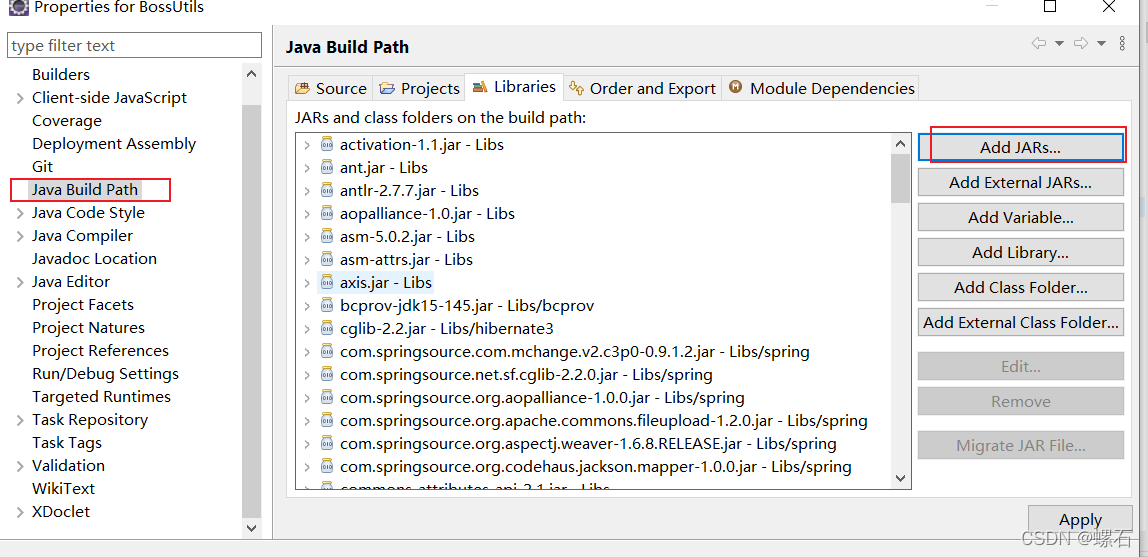This screenshot has height=557, width=1148.
Task: Click the Add Class Folder... button
Action: click(1021, 288)
